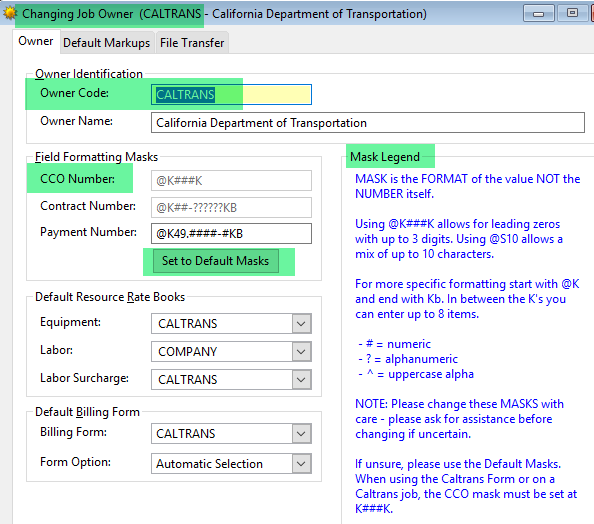
Task: Expand the Billing Form dropdown arrow
Action: click(x=302, y=433)
